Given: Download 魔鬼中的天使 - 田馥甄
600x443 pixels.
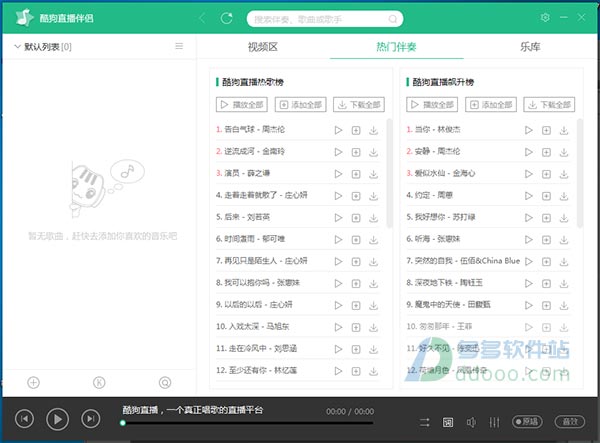Looking at the screenshot, I should tap(564, 305).
